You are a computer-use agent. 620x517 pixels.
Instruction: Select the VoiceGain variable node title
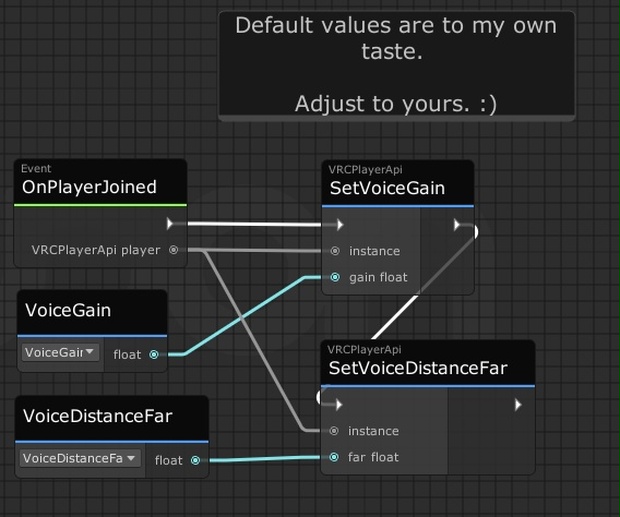coord(68,310)
